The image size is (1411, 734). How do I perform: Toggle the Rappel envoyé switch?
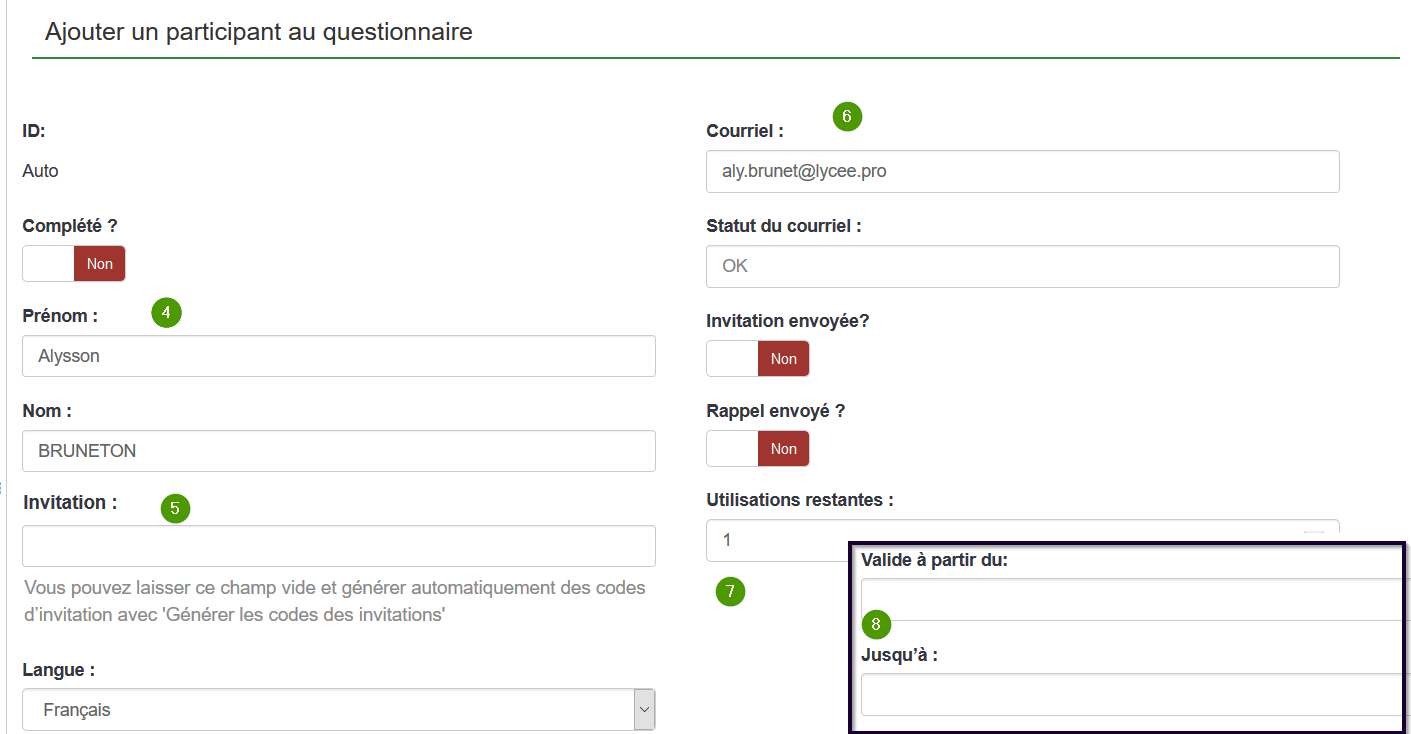click(x=758, y=449)
